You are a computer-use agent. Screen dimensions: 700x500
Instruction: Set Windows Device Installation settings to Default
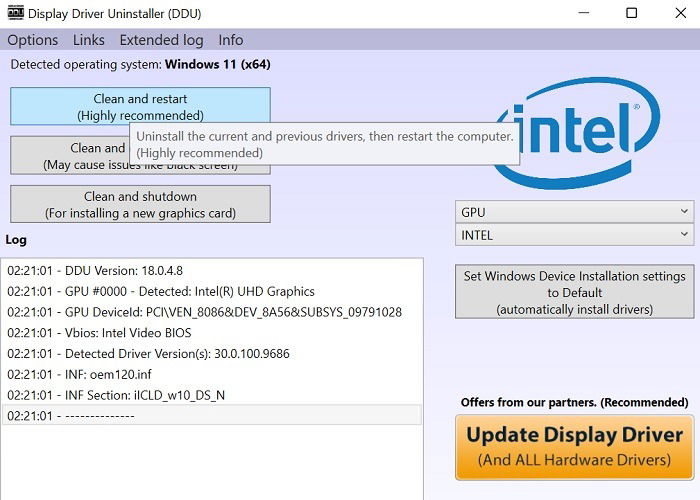coord(575,292)
